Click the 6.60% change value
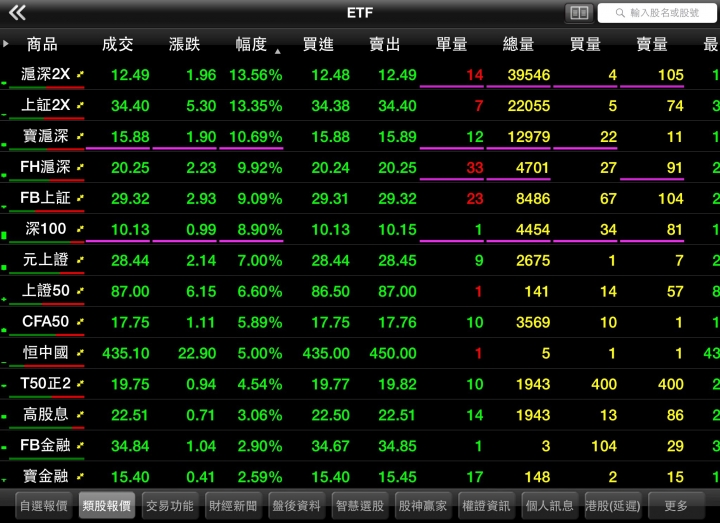The width and height of the screenshot is (720, 523). click(260, 292)
